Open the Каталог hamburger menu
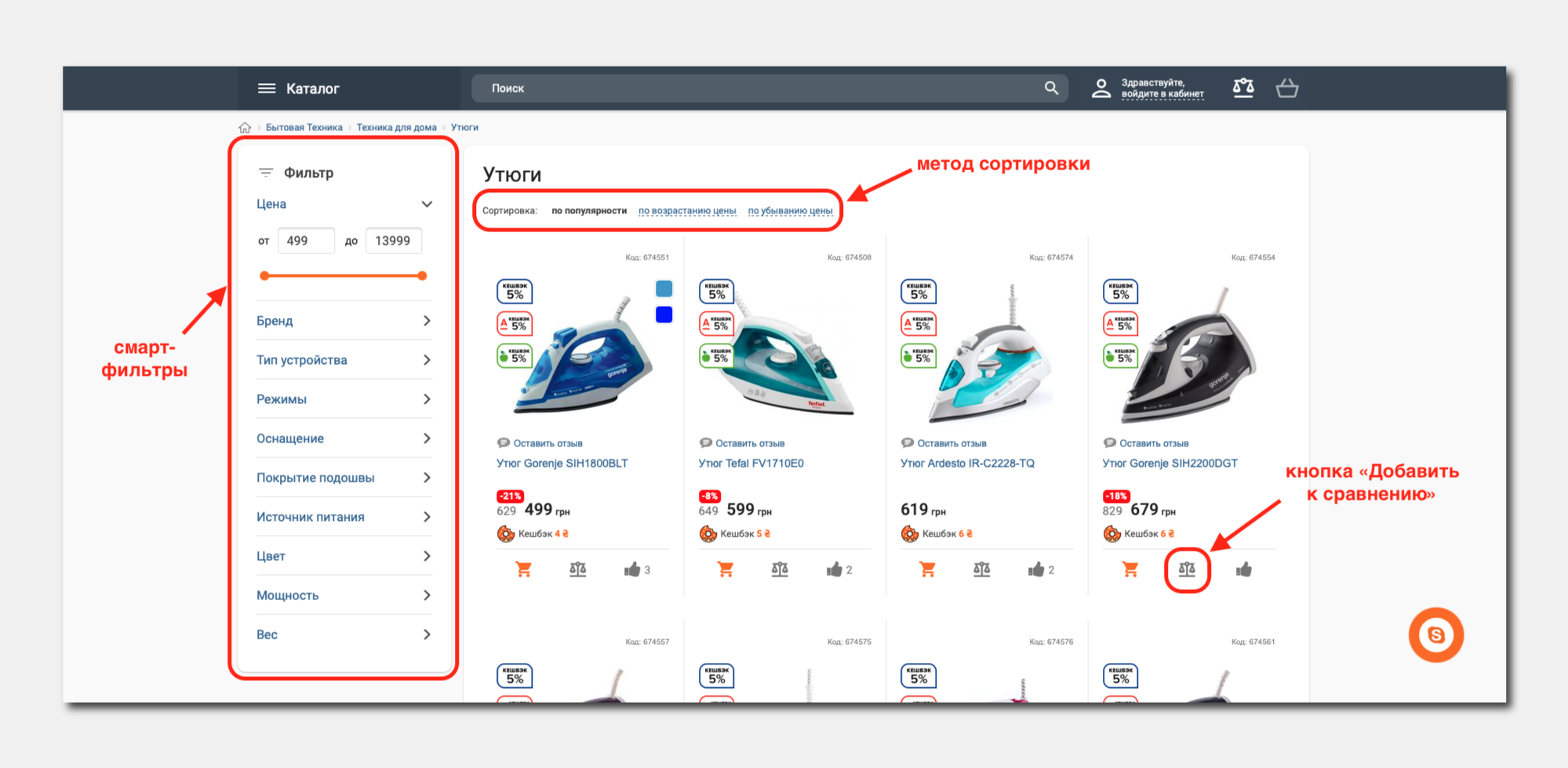The image size is (1568, 768). pos(267,89)
